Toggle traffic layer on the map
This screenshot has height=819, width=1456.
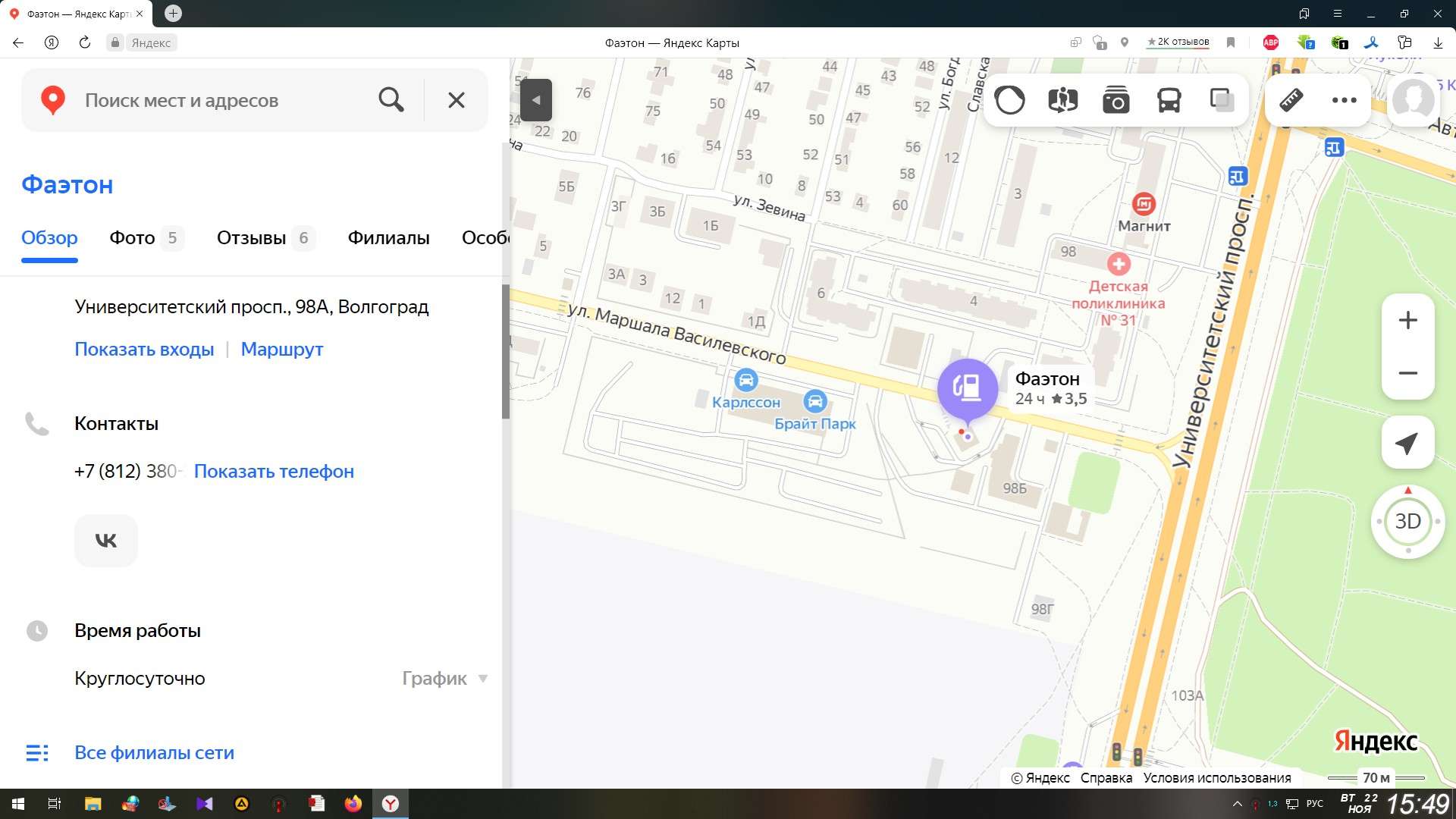1009,100
